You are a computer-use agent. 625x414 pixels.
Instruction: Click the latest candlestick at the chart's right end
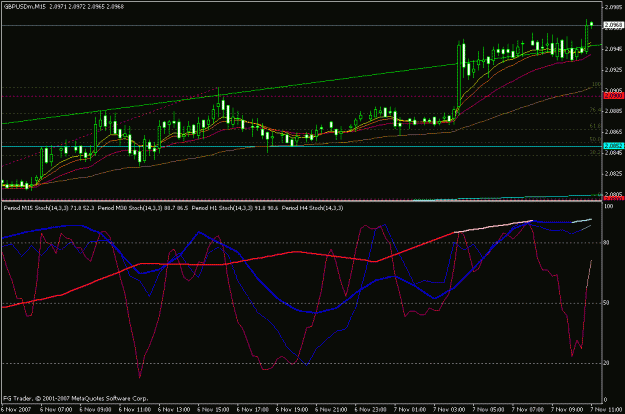(x=592, y=25)
